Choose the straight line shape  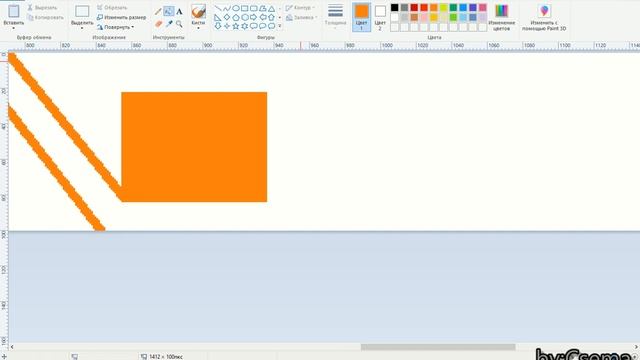(x=218, y=8)
